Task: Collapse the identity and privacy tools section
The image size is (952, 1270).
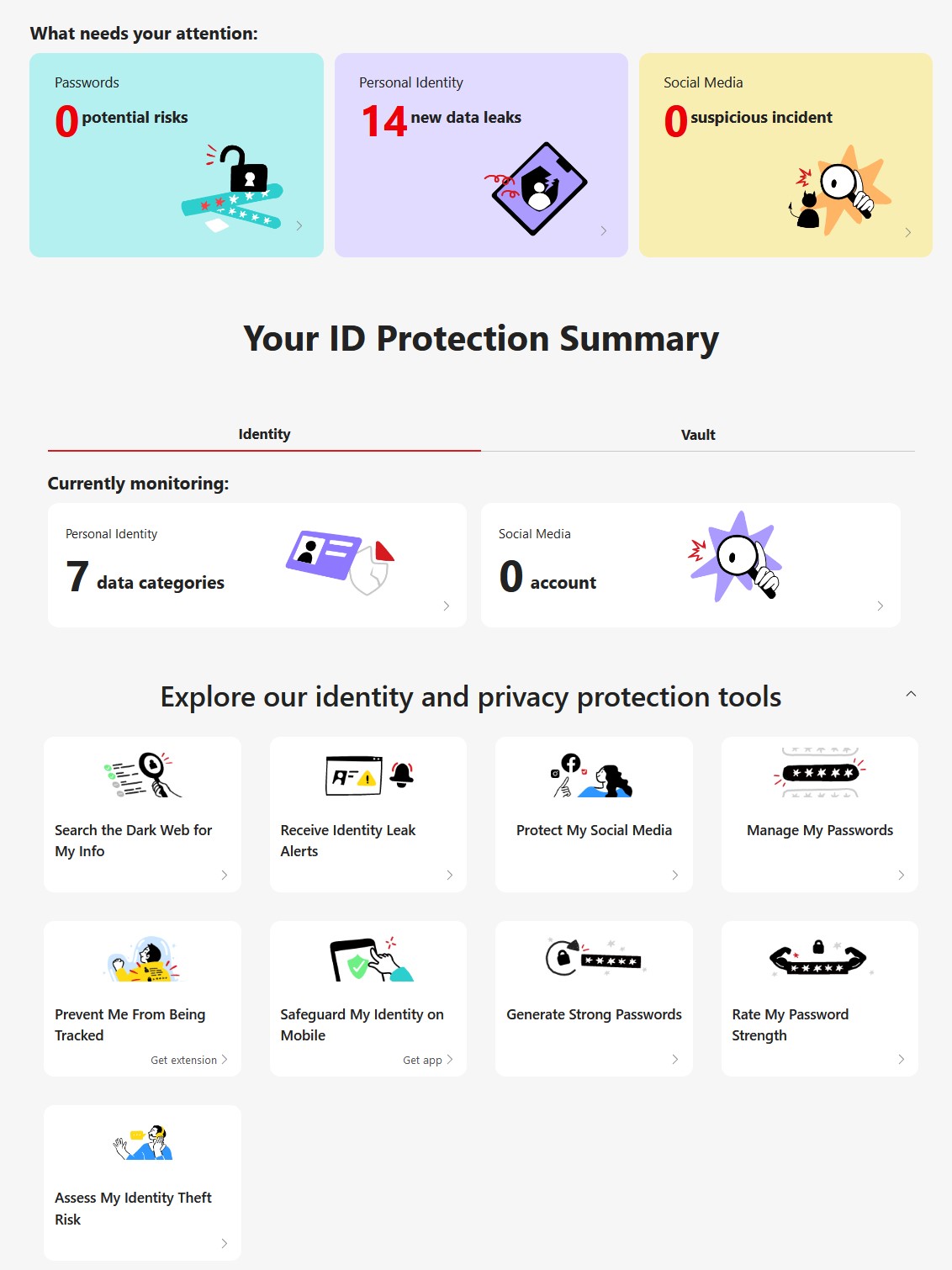Action: tap(911, 694)
